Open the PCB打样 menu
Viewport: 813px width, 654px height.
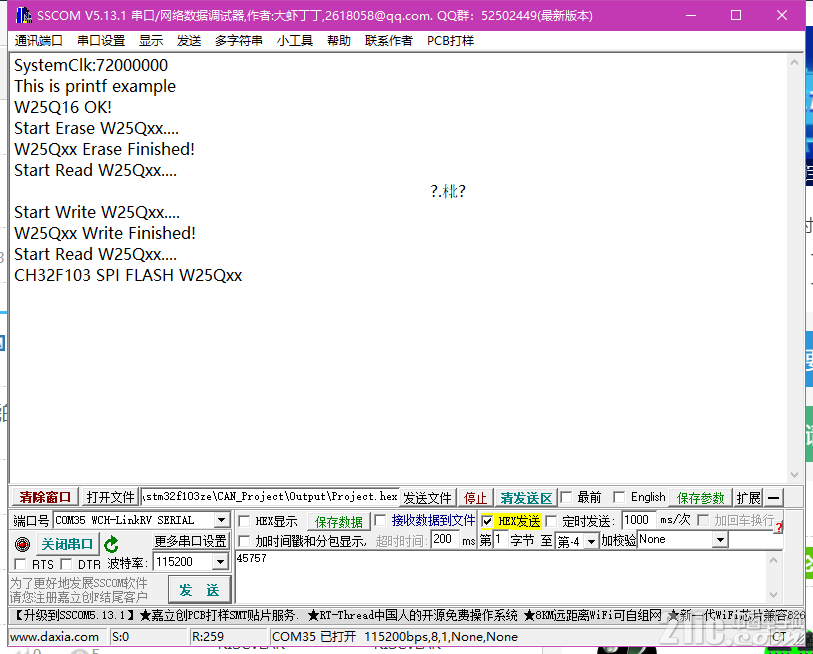pos(450,40)
